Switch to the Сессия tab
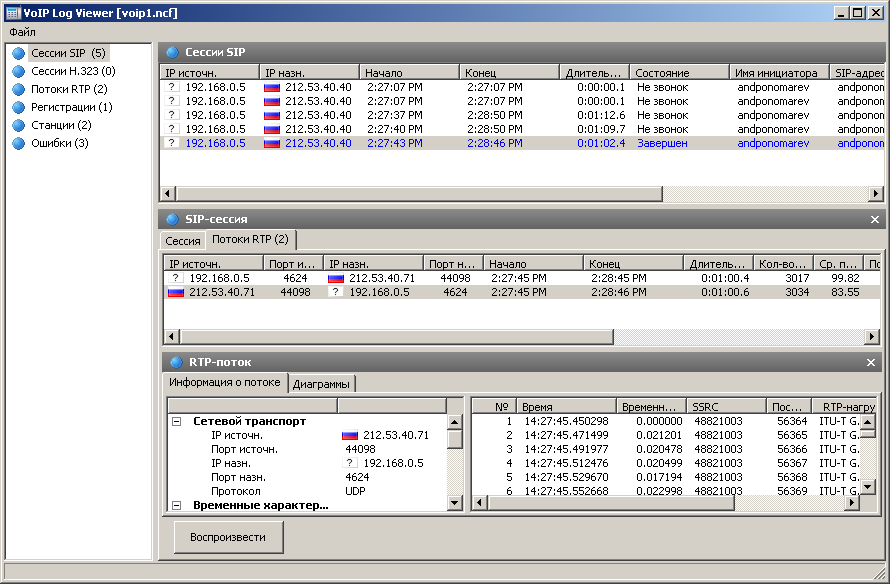Screen dimensions: 890x584 coord(183,241)
